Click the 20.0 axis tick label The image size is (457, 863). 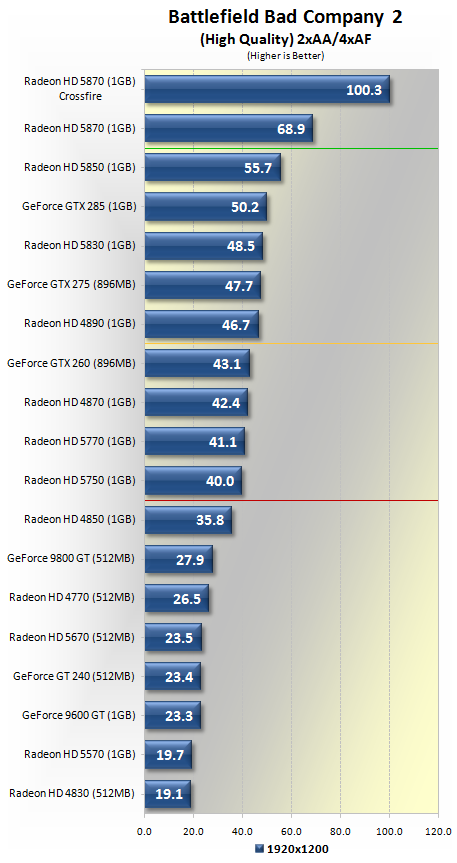[x=193, y=831]
